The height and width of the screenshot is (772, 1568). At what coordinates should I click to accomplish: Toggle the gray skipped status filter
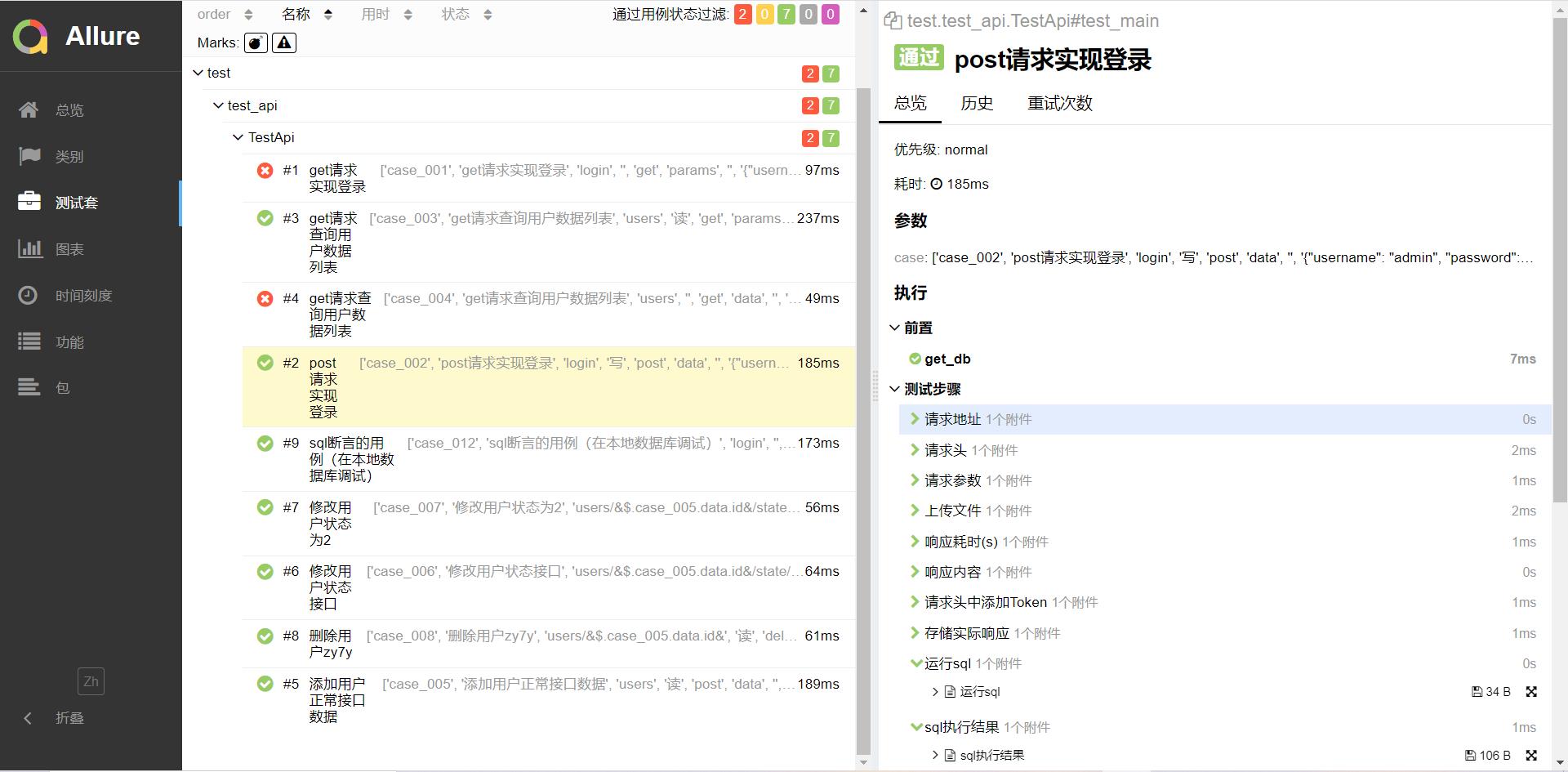[x=808, y=14]
